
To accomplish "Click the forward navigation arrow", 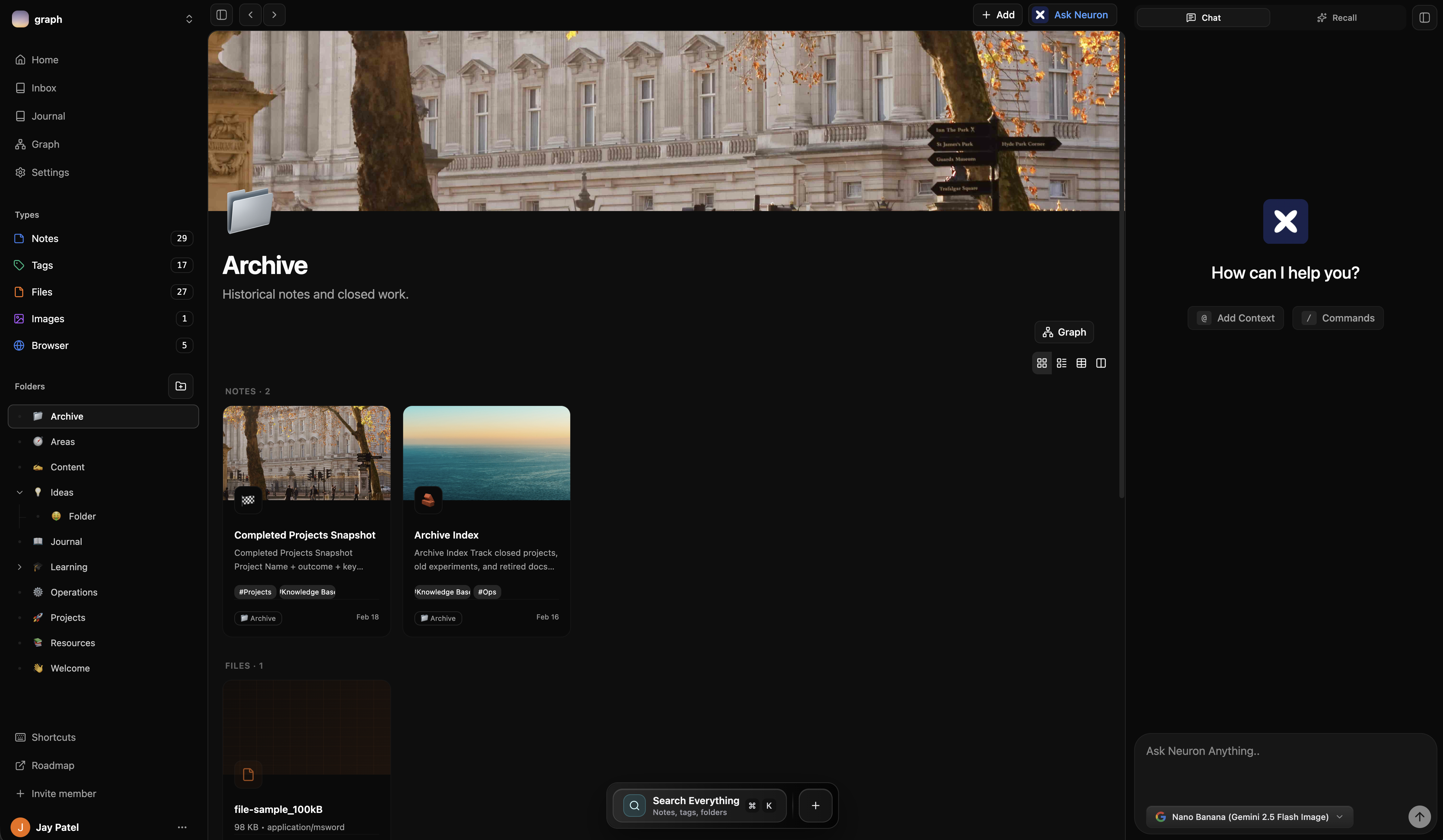I will tap(274, 15).
